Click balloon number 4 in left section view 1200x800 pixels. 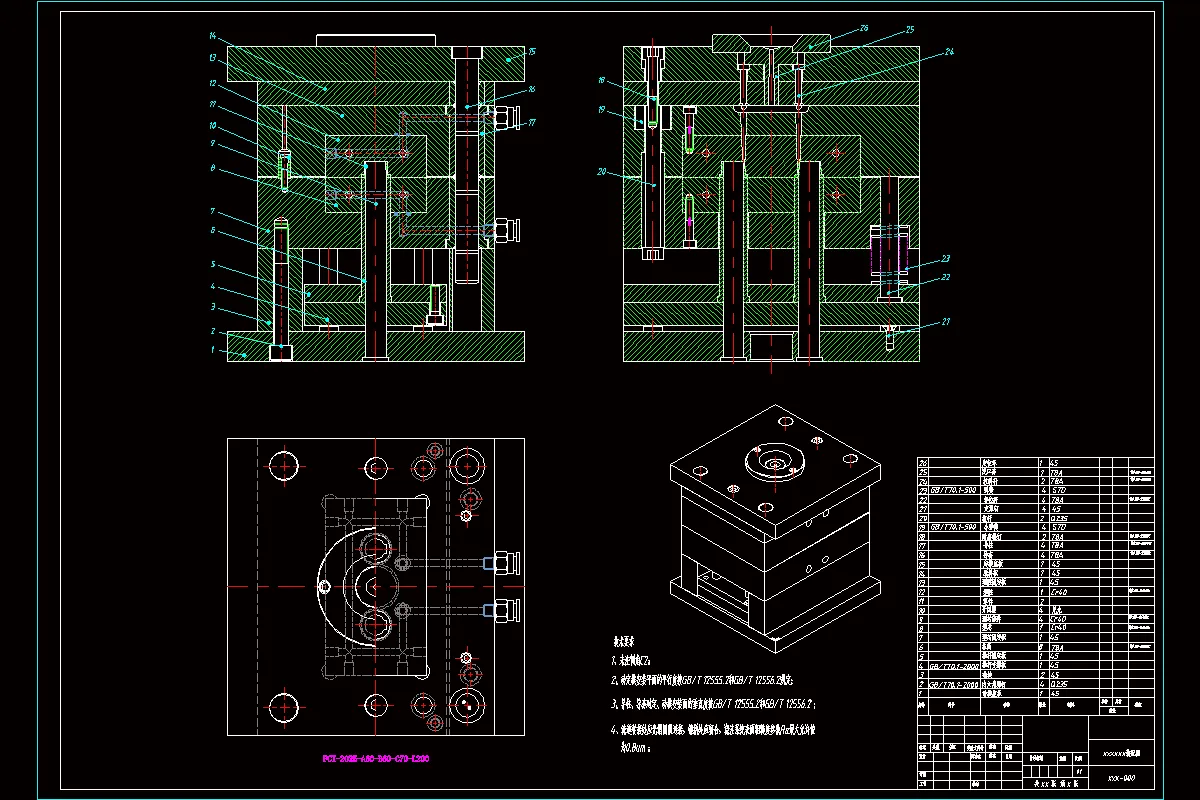(212, 288)
